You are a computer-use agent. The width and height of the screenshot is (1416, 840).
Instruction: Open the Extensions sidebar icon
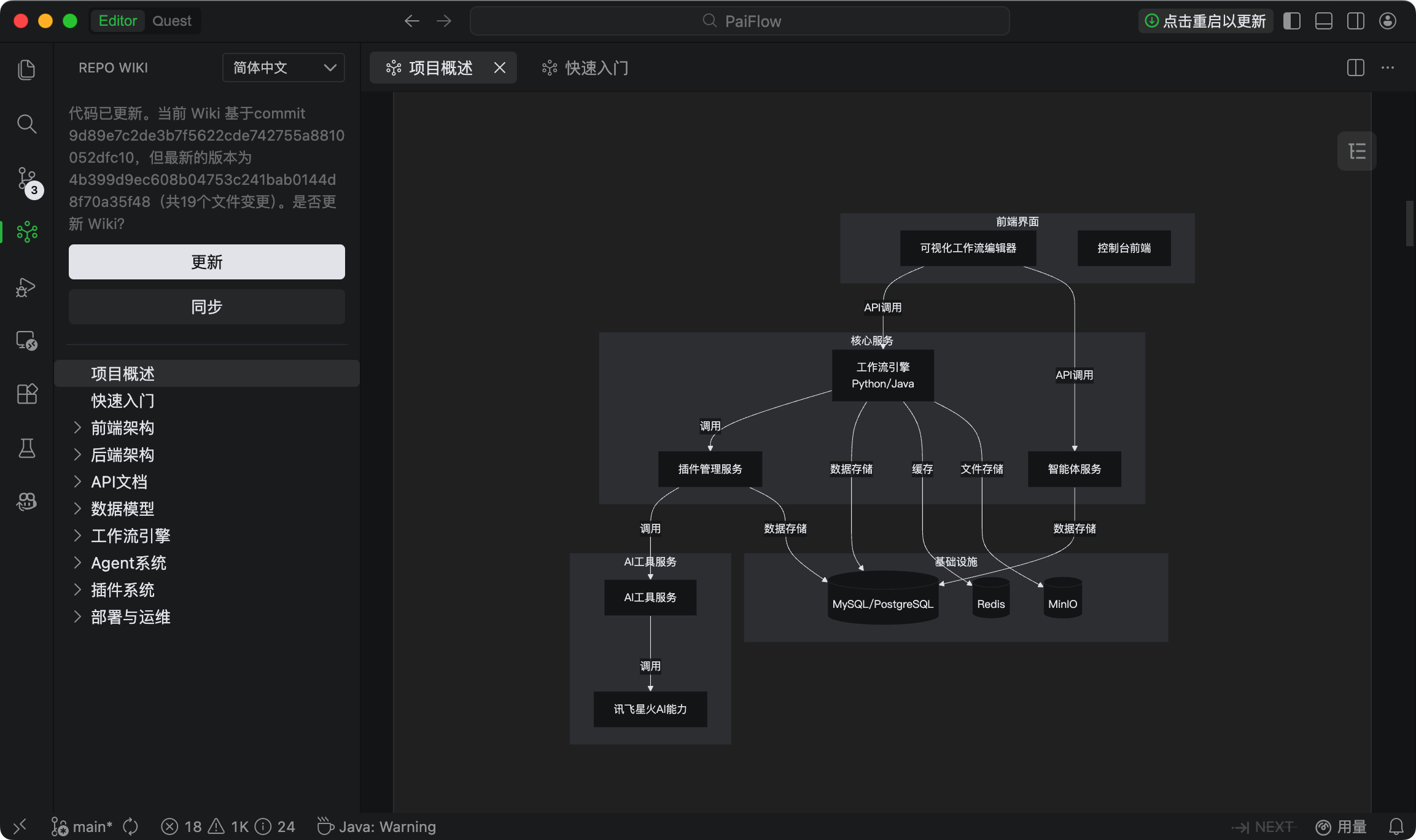26,394
